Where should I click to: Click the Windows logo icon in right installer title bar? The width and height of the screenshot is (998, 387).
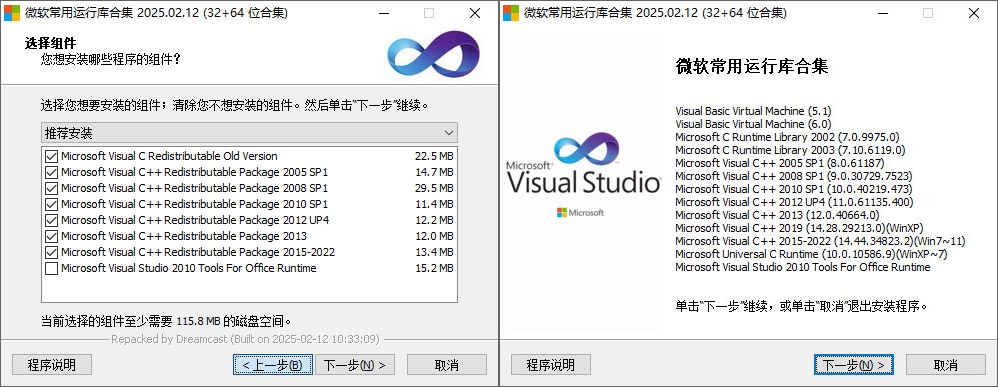[x=511, y=13]
